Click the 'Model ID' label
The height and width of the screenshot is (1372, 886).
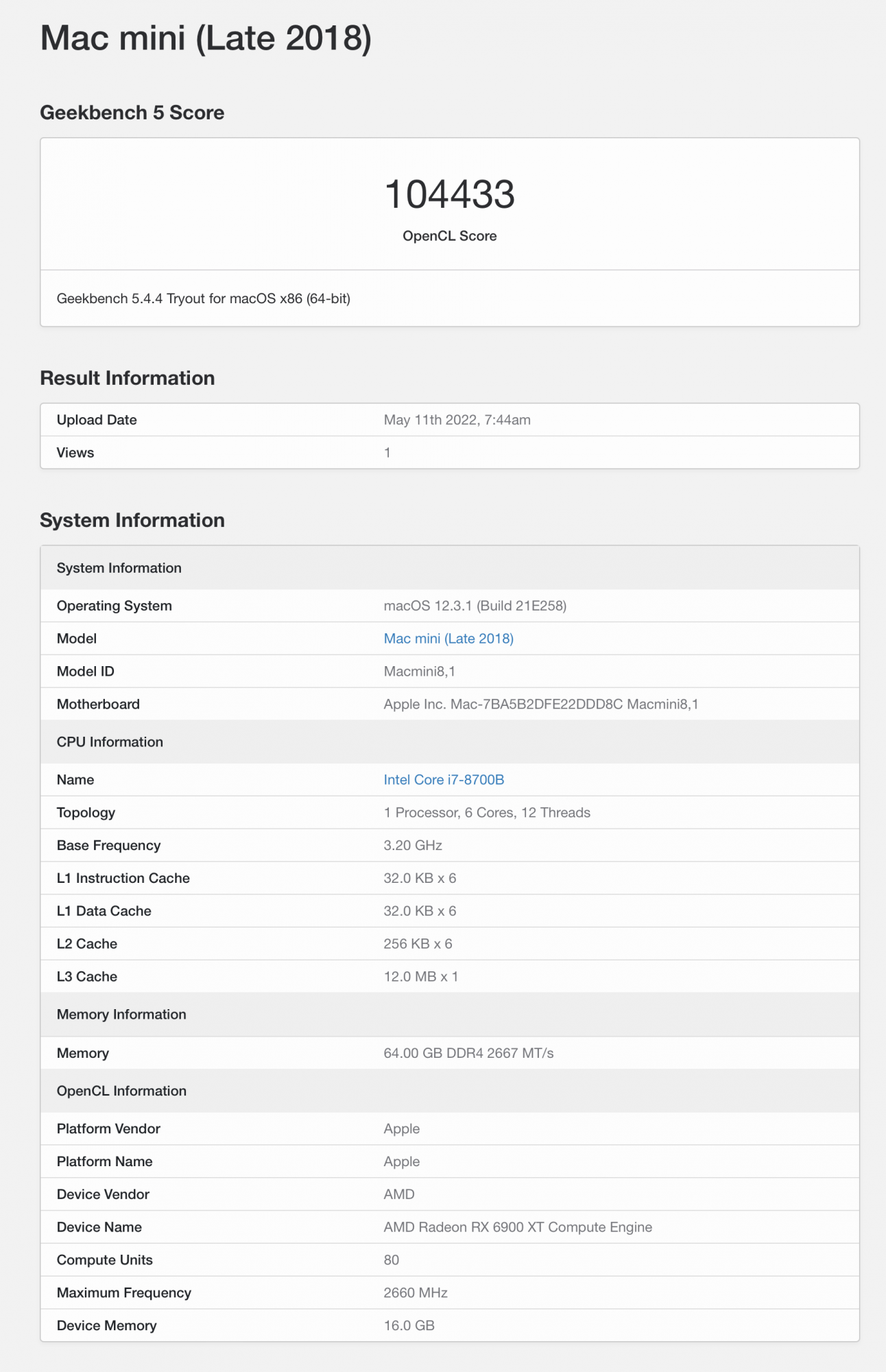[86, 672]
